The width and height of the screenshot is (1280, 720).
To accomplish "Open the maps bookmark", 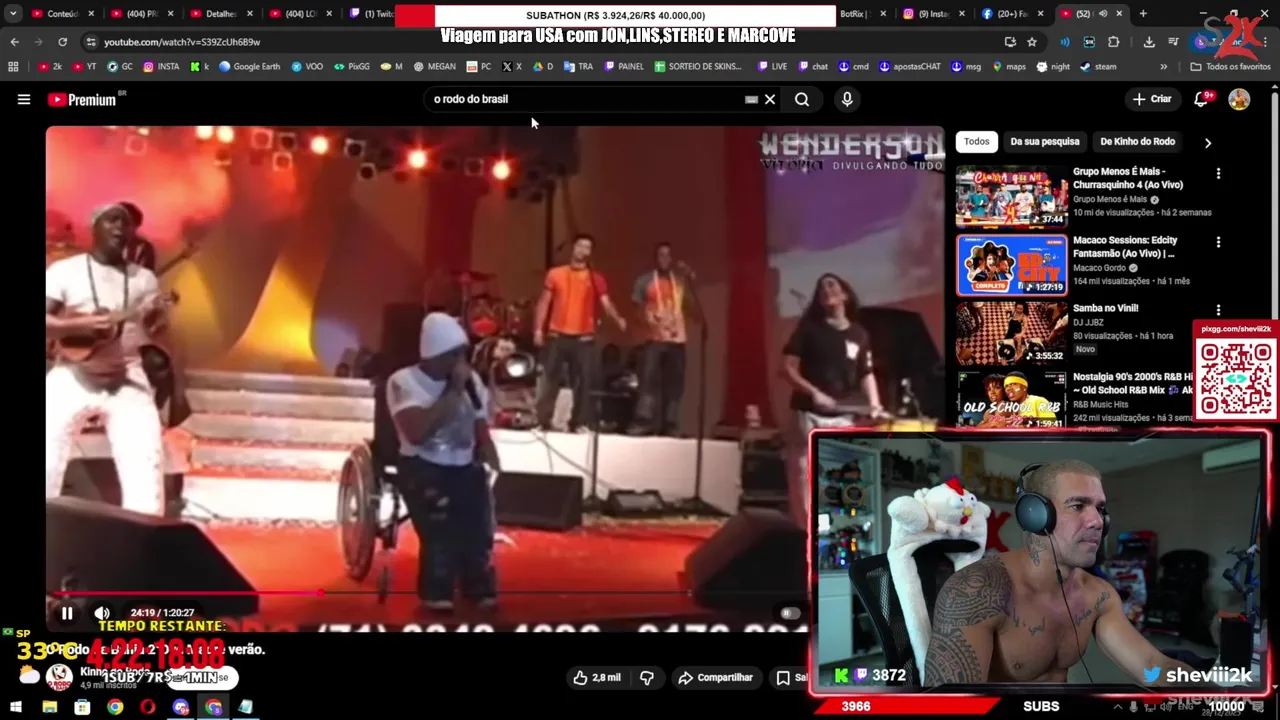I will 1009,67.
